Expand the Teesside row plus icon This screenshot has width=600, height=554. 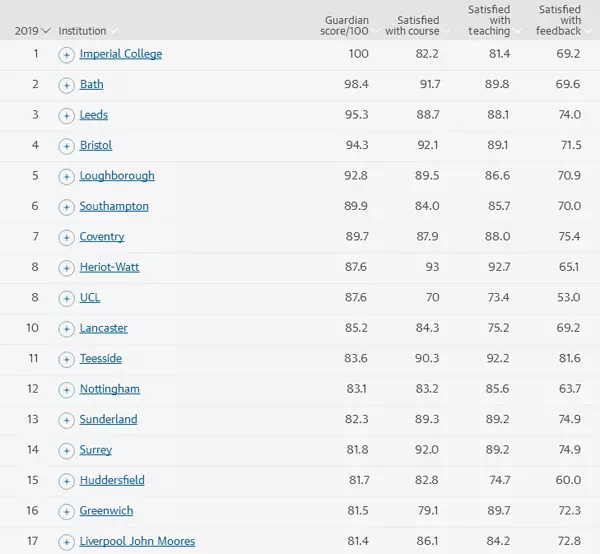(x=66, y=359)
